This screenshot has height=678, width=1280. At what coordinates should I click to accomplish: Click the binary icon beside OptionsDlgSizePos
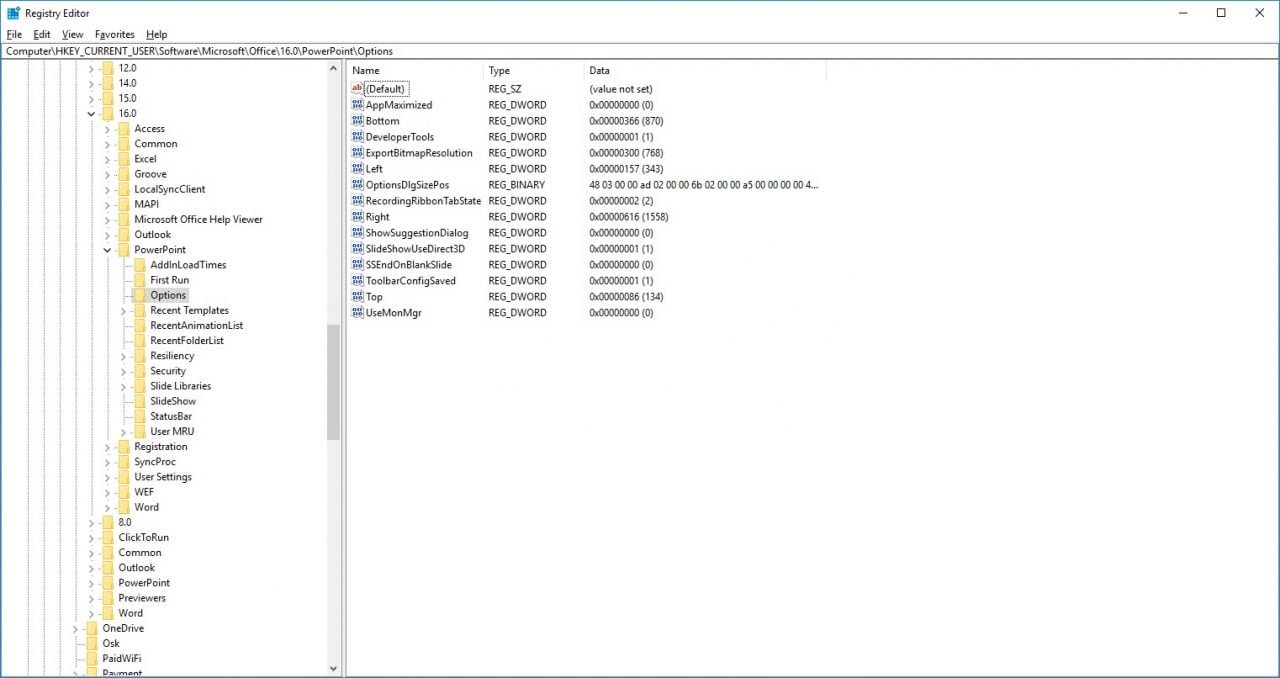point(357,185)
